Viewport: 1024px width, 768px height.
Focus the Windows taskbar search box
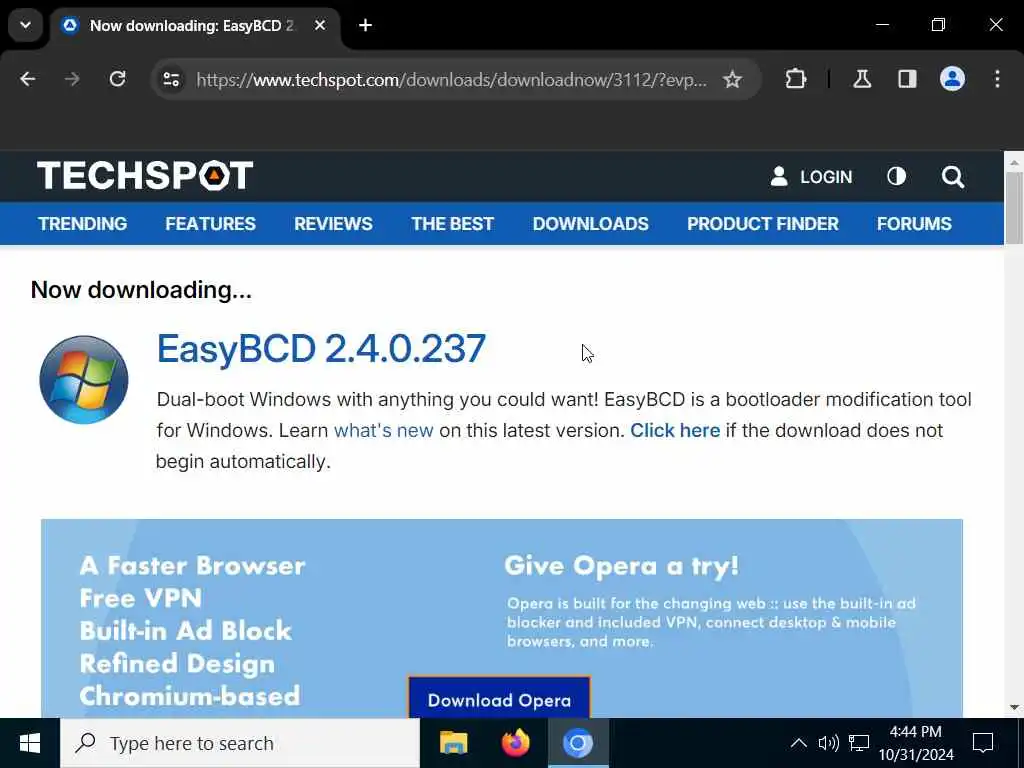click(240, 743)
